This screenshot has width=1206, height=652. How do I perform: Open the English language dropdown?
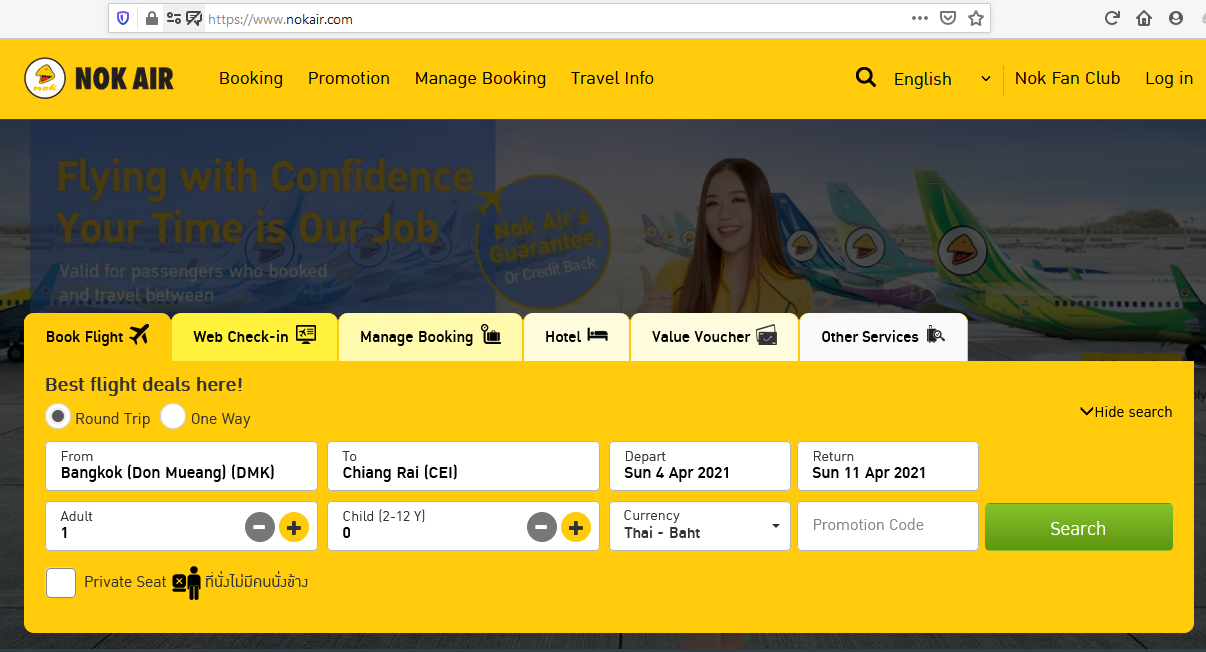(x=942, y=79)
